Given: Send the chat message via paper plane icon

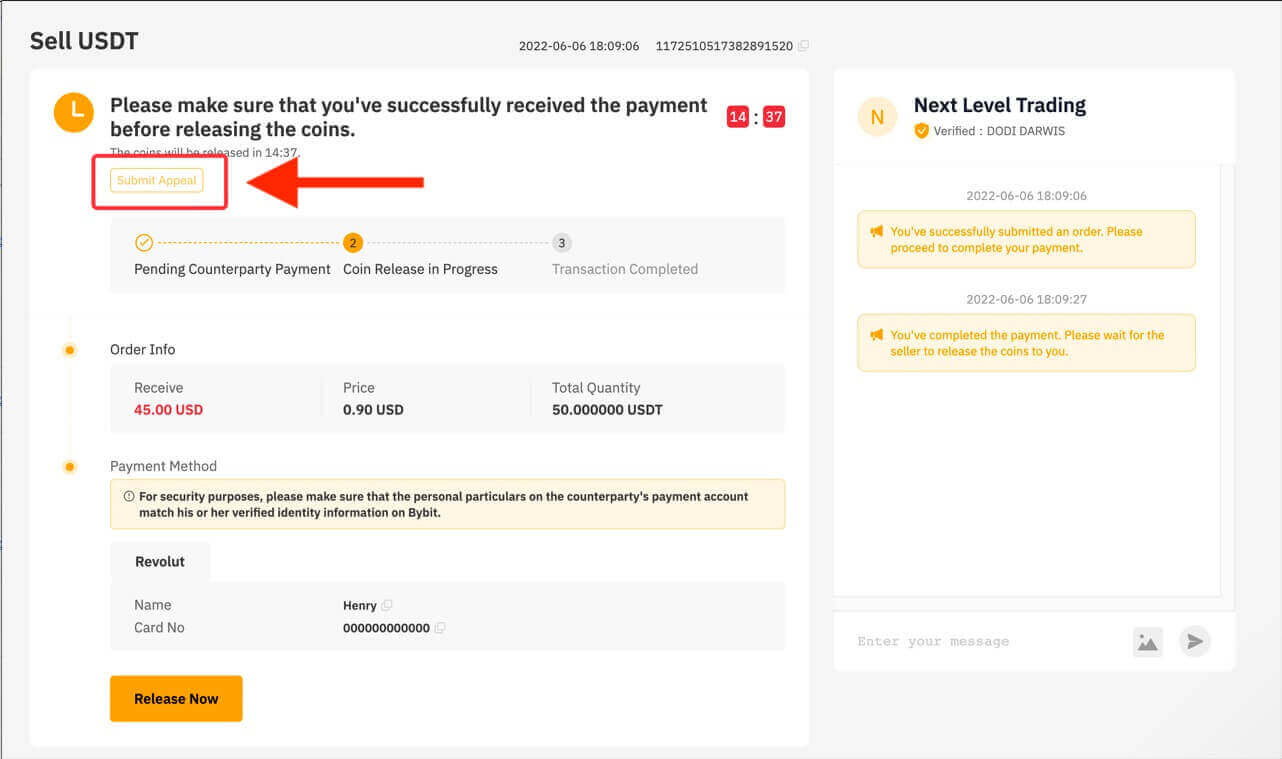Looking at the screenshot, I should pos(1194,642).
